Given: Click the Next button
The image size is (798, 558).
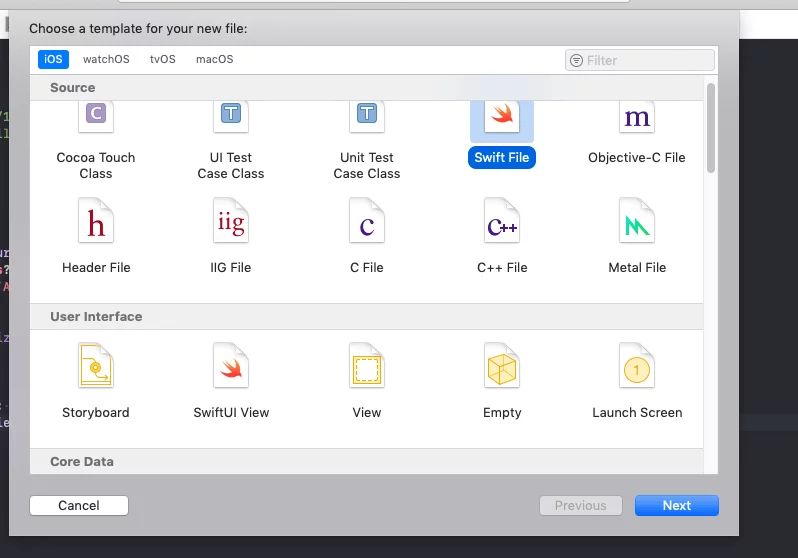Looking at the screenshot, I should click(677, 506).
